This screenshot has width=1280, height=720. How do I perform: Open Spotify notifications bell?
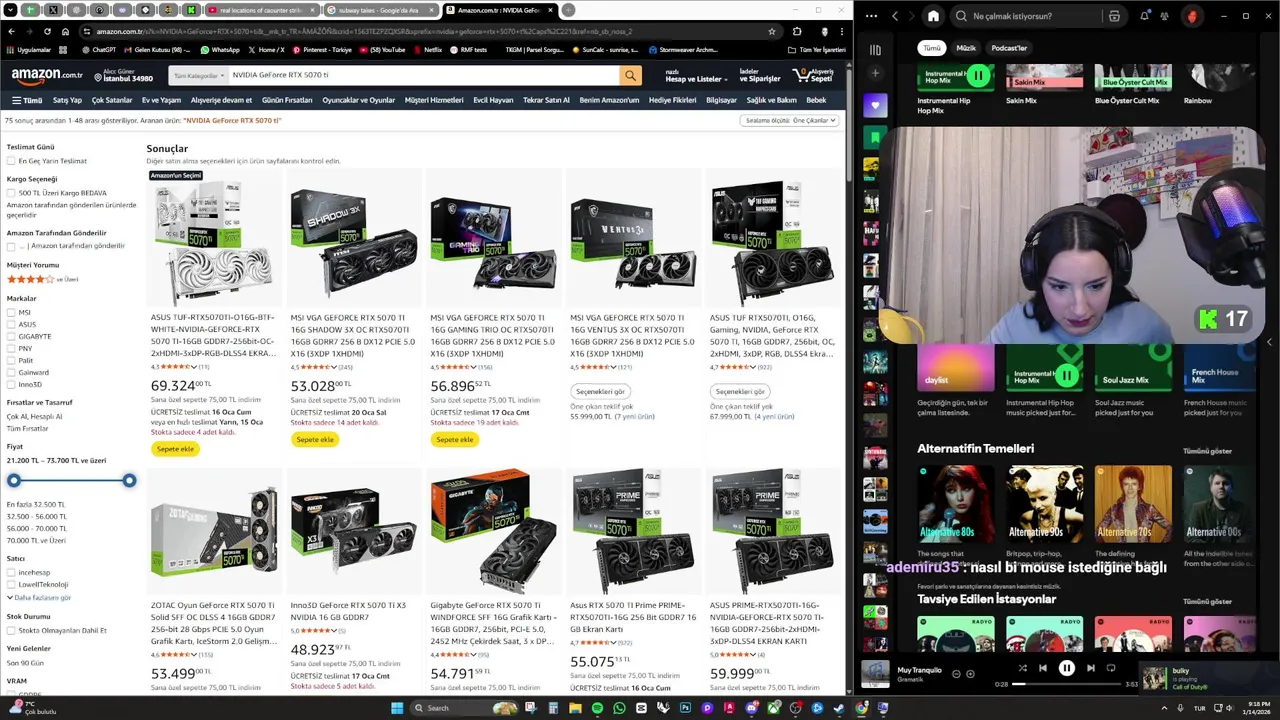1144,16
